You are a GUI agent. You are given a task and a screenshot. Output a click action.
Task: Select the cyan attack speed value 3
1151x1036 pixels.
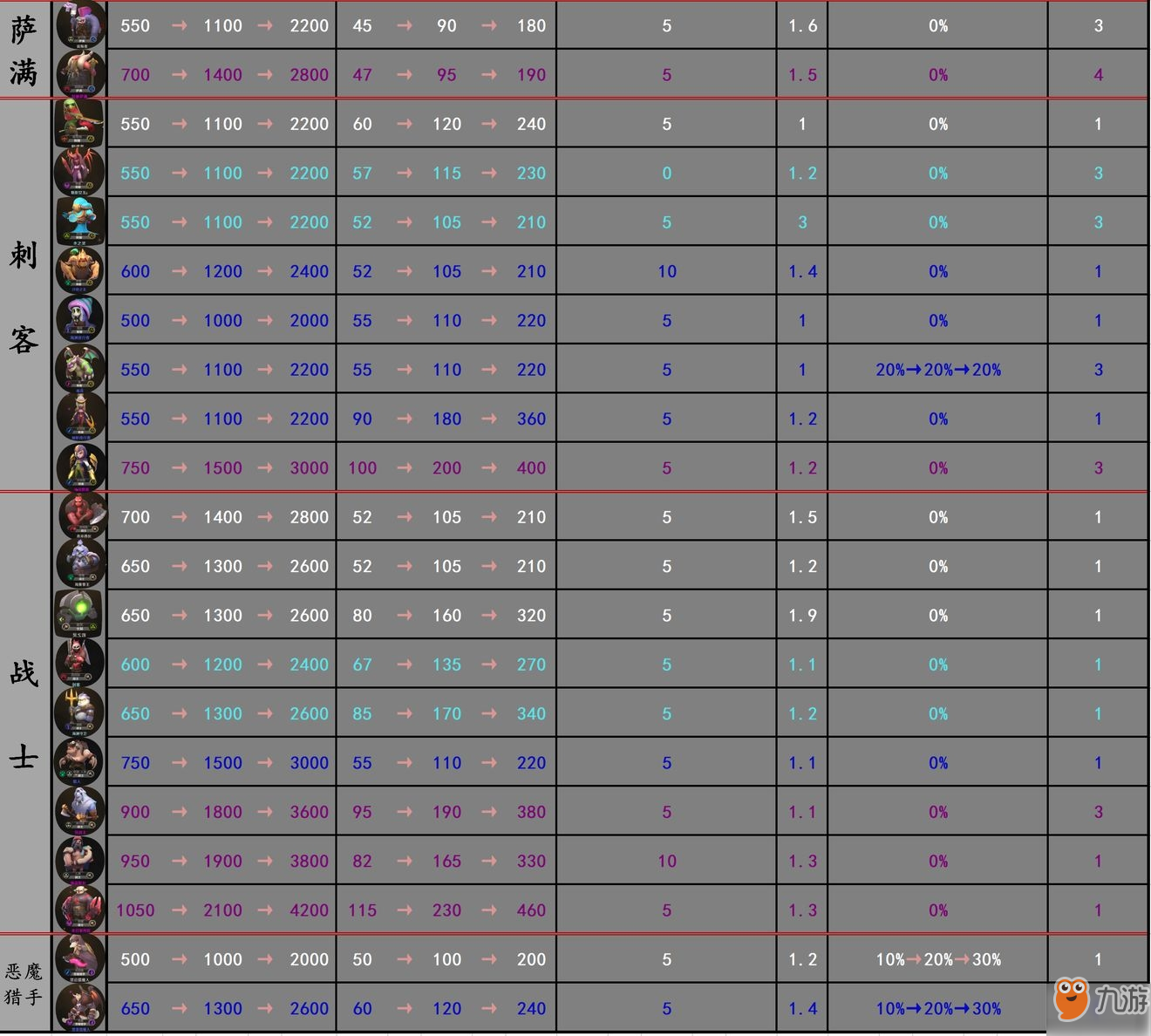point(802,222)
